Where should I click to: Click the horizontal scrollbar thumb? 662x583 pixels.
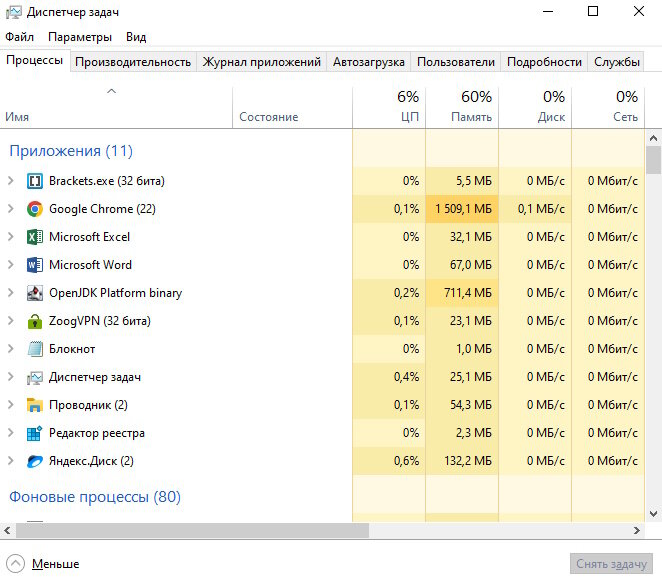[x=193, y=531]
